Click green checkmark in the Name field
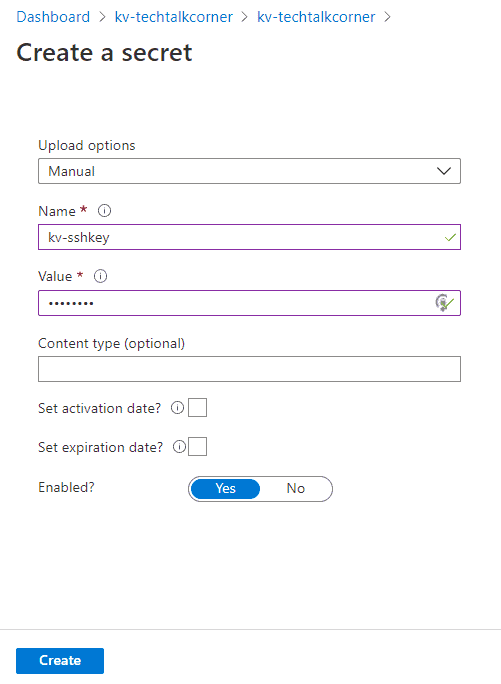The image size is (501, 684). (450, 238)
